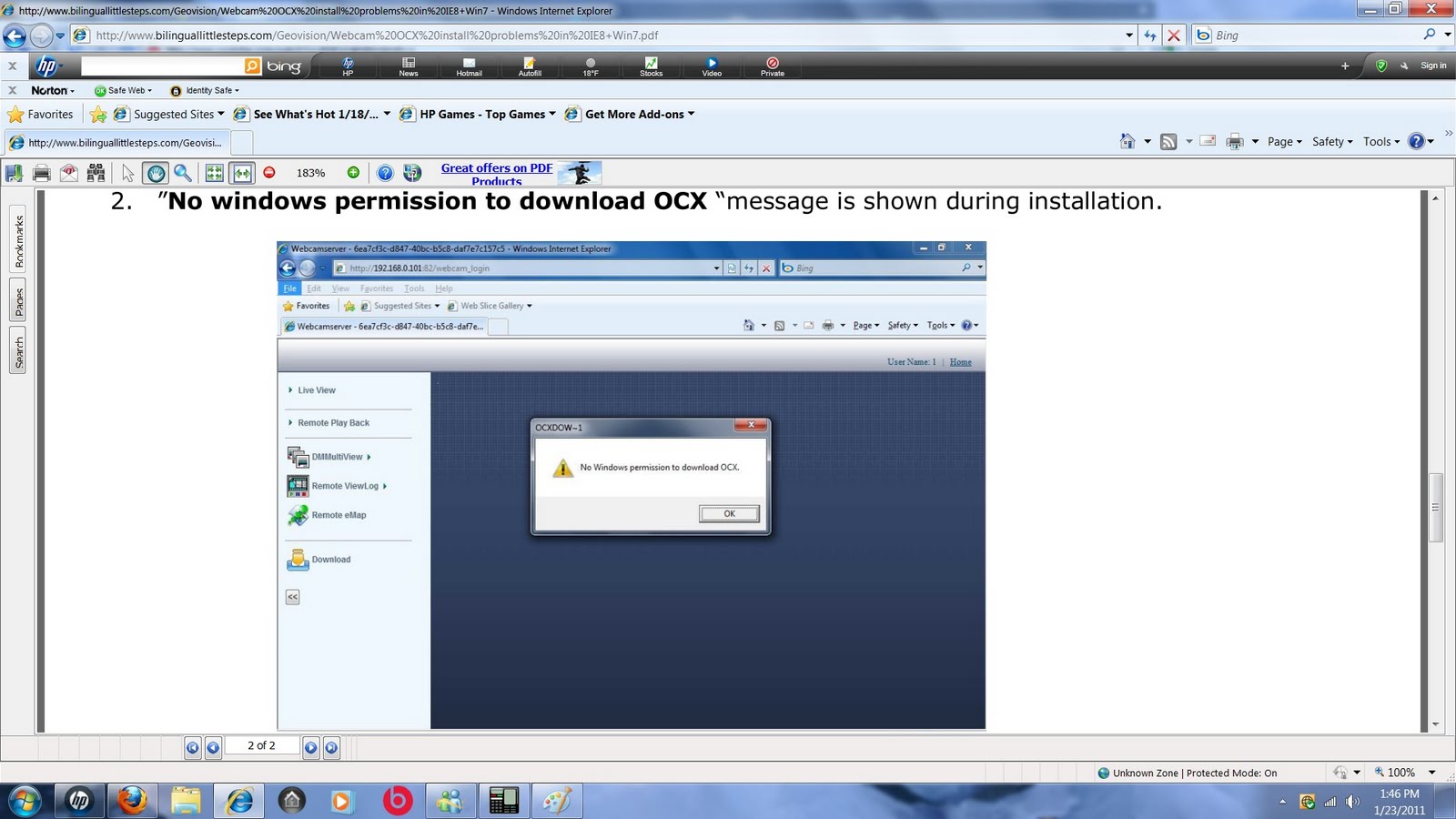
Task: Open the Safety menu
Action: [1332, 141]
